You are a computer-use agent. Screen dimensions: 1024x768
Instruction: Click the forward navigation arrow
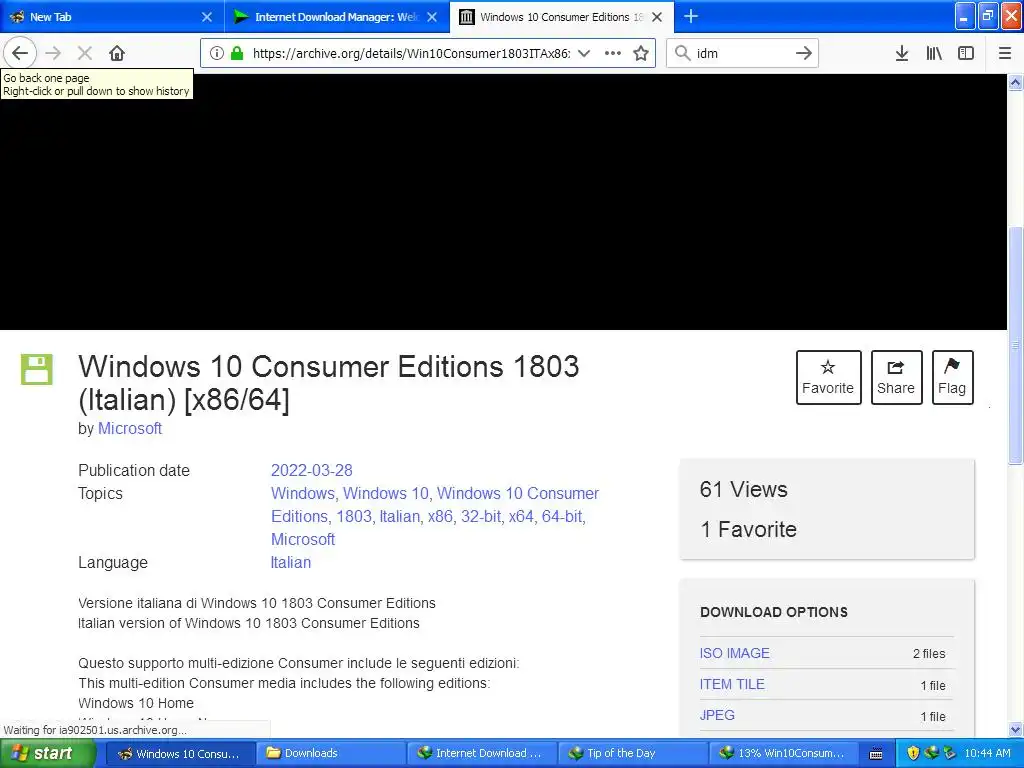[x=54, y=53]
